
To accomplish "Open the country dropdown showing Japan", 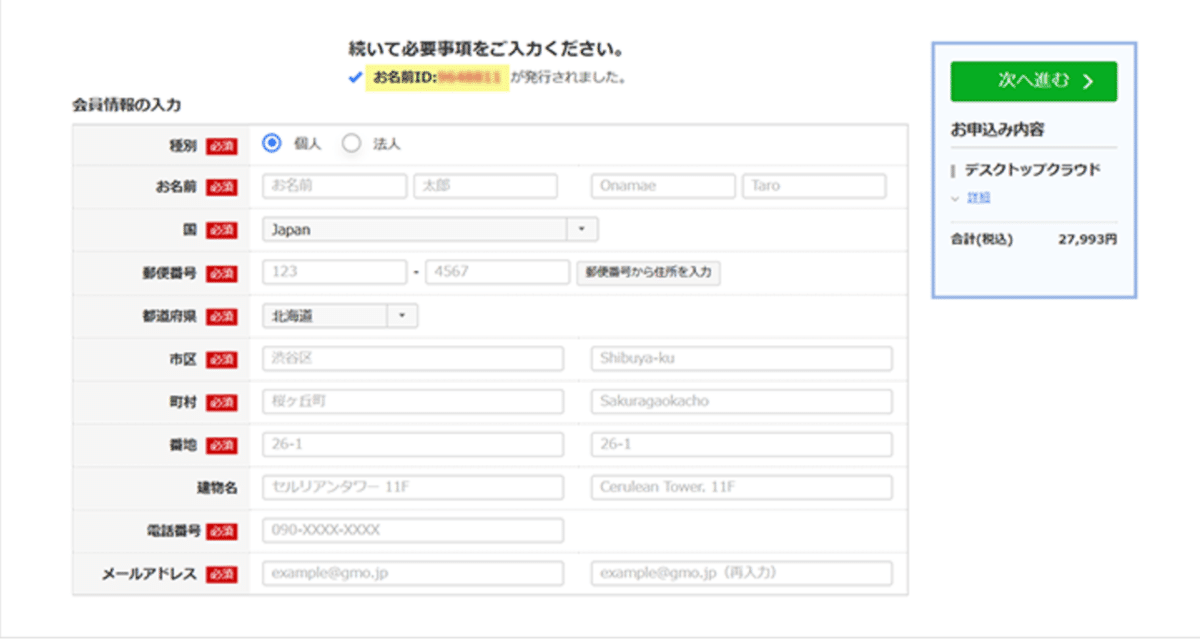I will [430, 228].
